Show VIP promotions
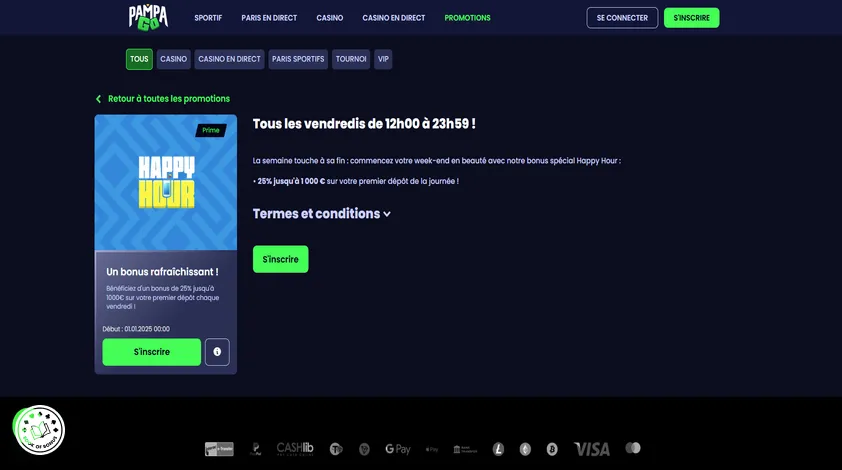Image resolution: width=842 pixels, height=470 pixels. coord(383,59)
